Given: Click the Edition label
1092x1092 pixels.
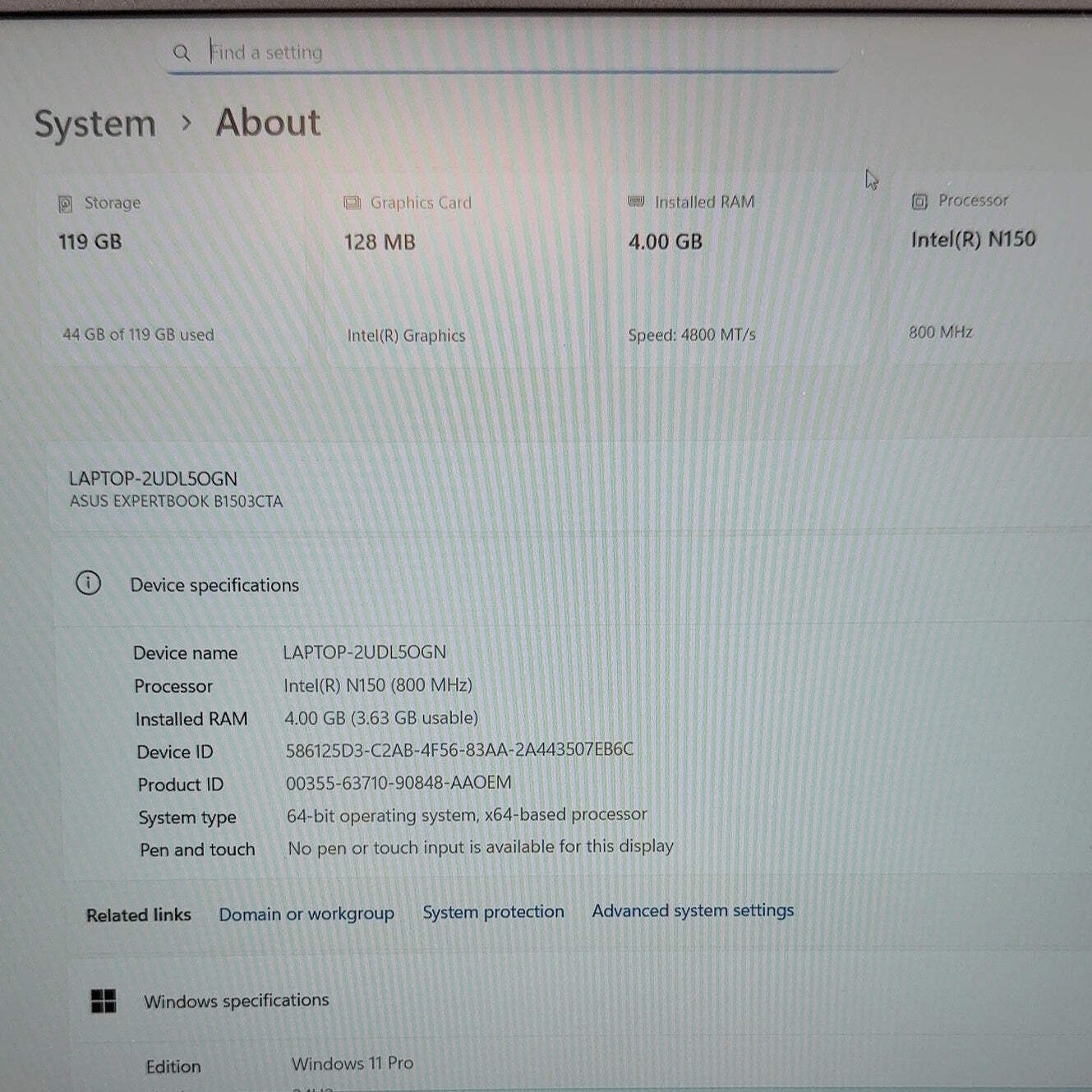Looking at the screenshot, I should click(x=173, y=1067).
